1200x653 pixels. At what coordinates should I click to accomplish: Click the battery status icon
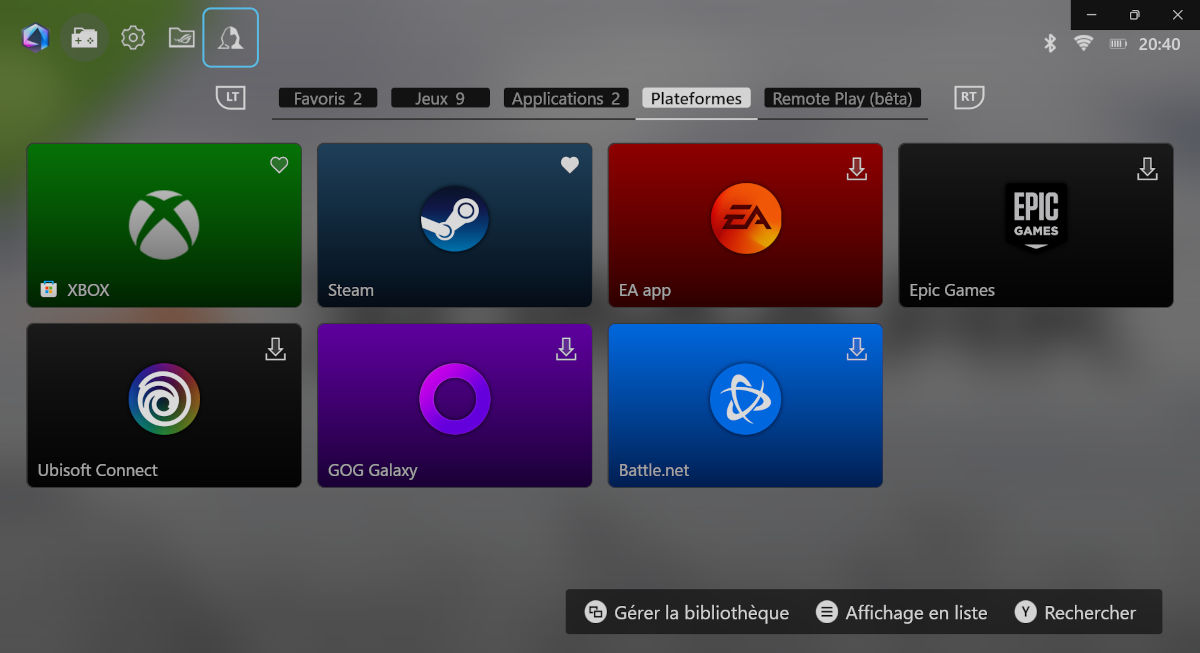(1119, 44)
